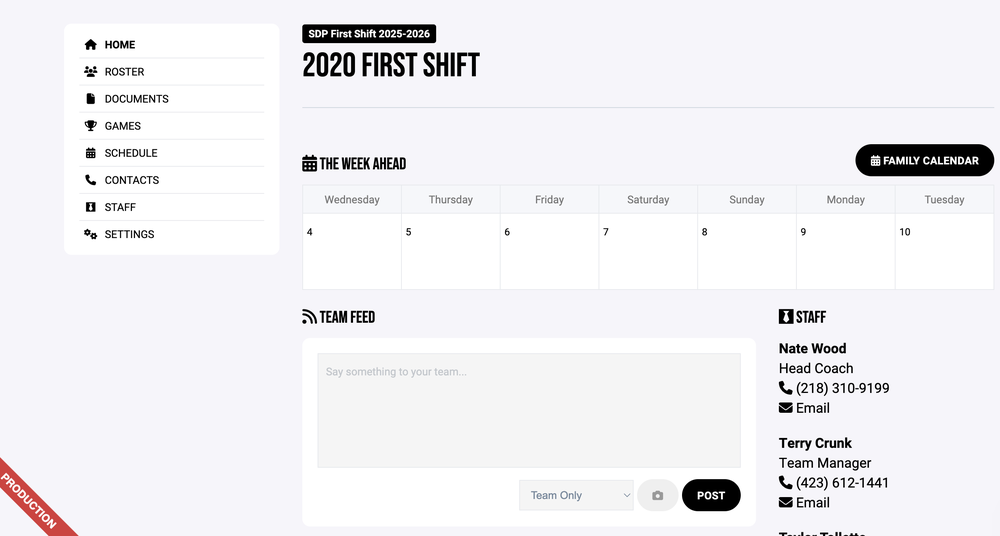
Task: Open the Team Only visibility dropdown
Action: click(576, 496)
